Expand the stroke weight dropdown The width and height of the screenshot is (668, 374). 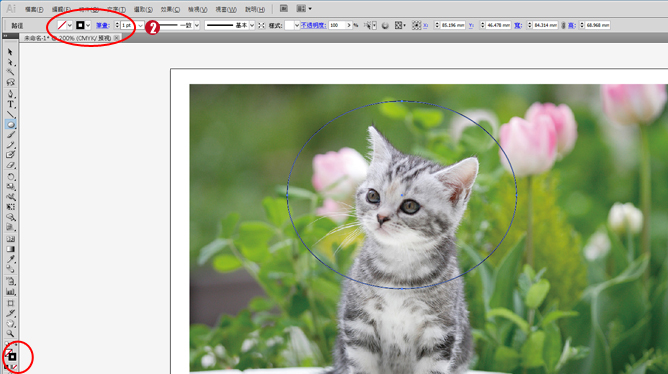pyautogui.click(x=140, y=26)
